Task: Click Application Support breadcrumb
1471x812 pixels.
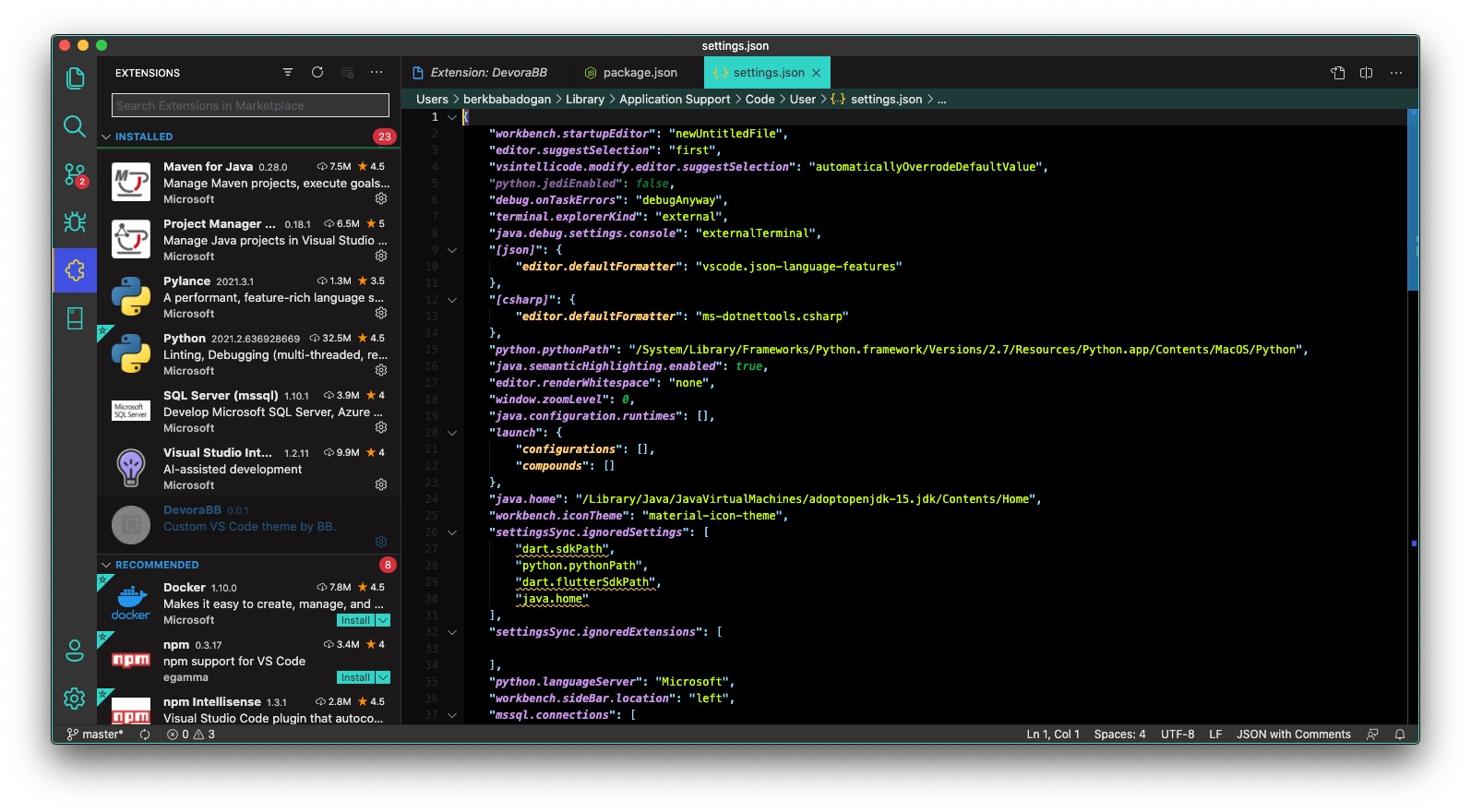Action: click(x=675, y=100)
